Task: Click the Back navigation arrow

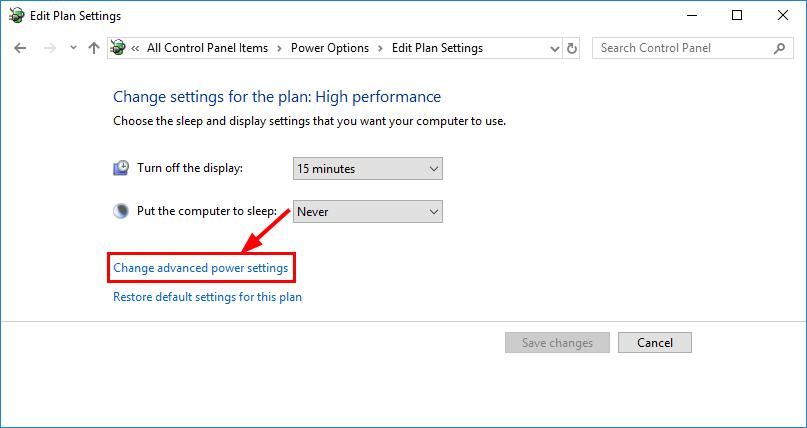Action: click(20, 48)
